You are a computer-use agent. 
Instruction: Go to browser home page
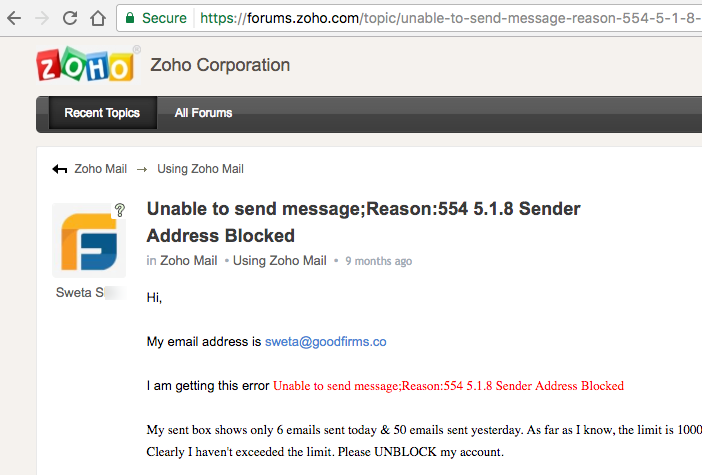coord(98,18)
